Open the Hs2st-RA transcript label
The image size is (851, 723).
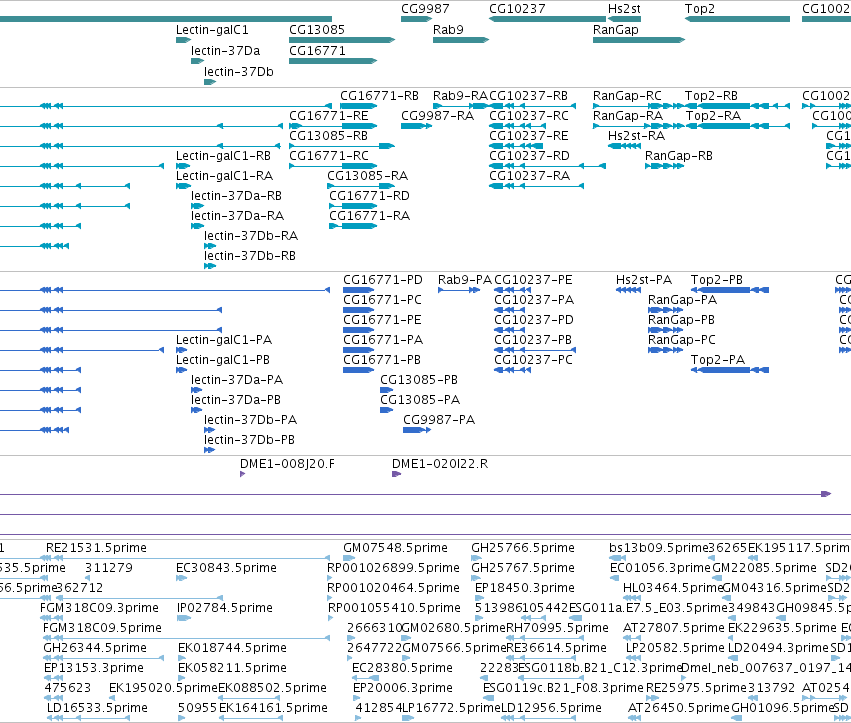tap(637, 136)
